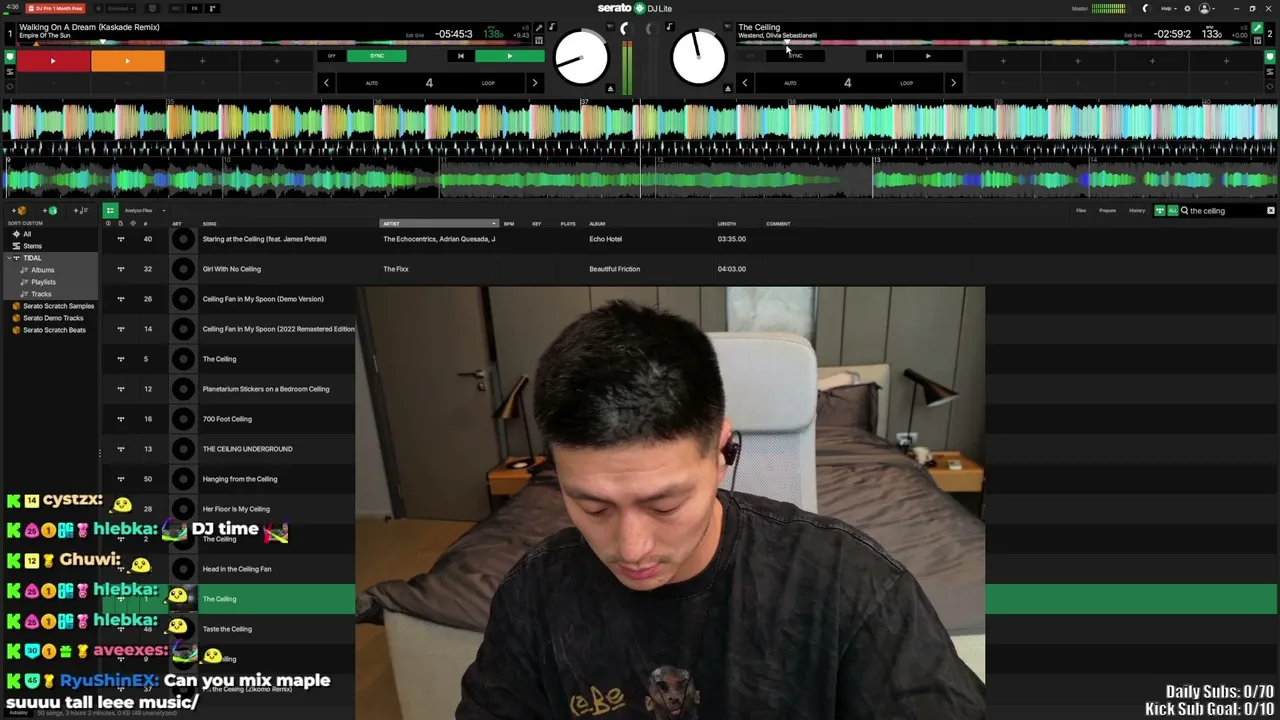Open the REC panel
1280x720 pixels.
click(175, 8)
